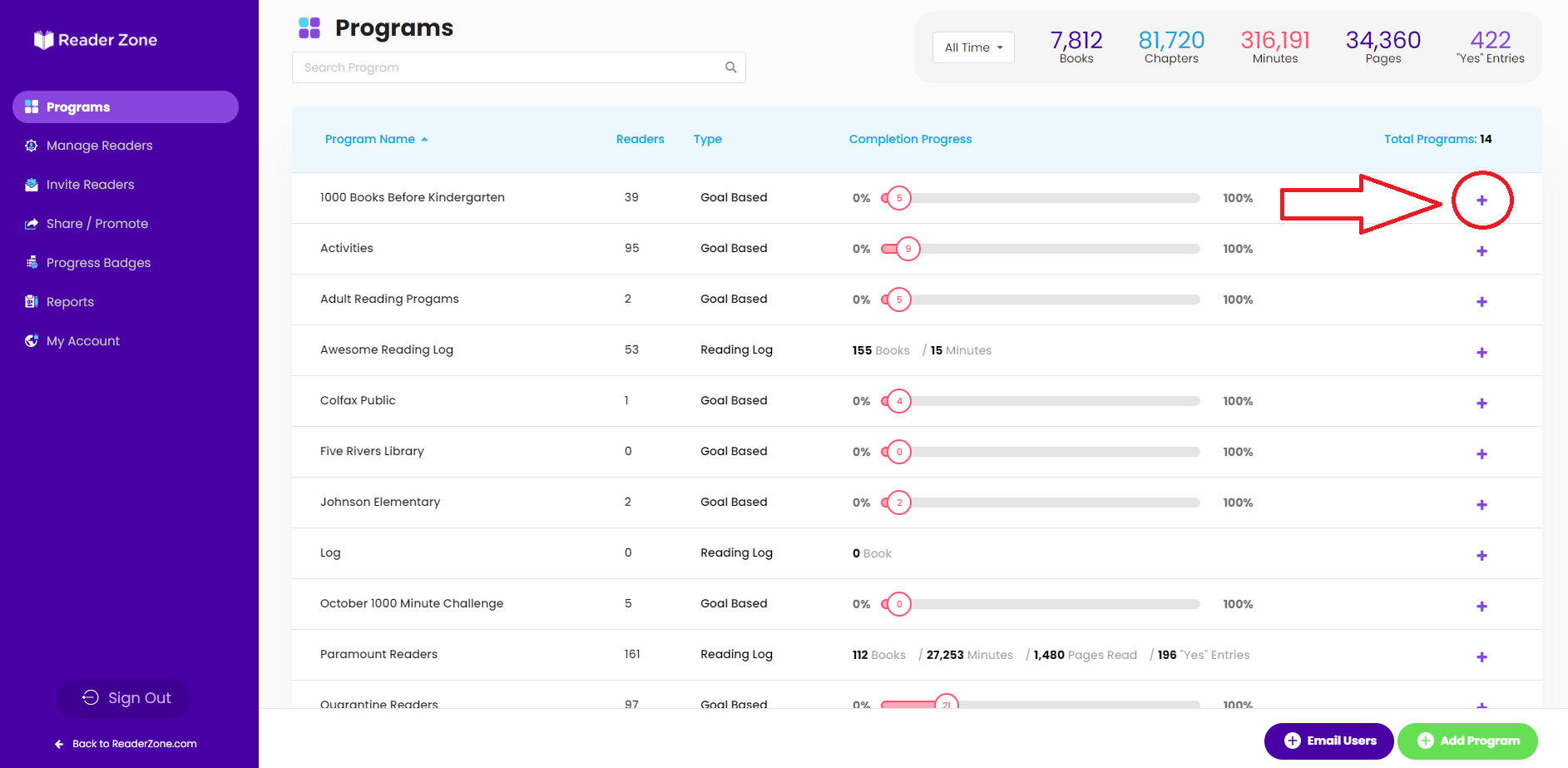Open the All Time period dropdown
This screenshot has height=768, width=1568.
tap(973, 47)
